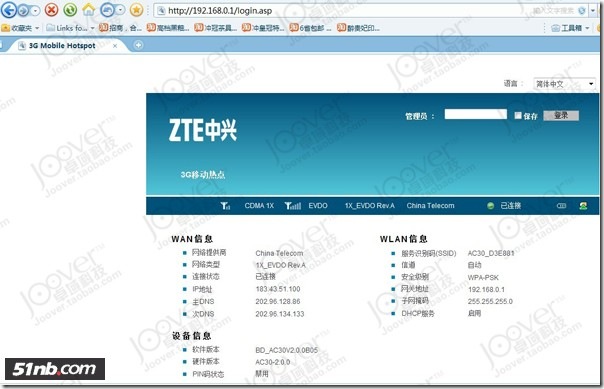Stop page loading with red X icon

pyautogui.click(x=51, y=10)
